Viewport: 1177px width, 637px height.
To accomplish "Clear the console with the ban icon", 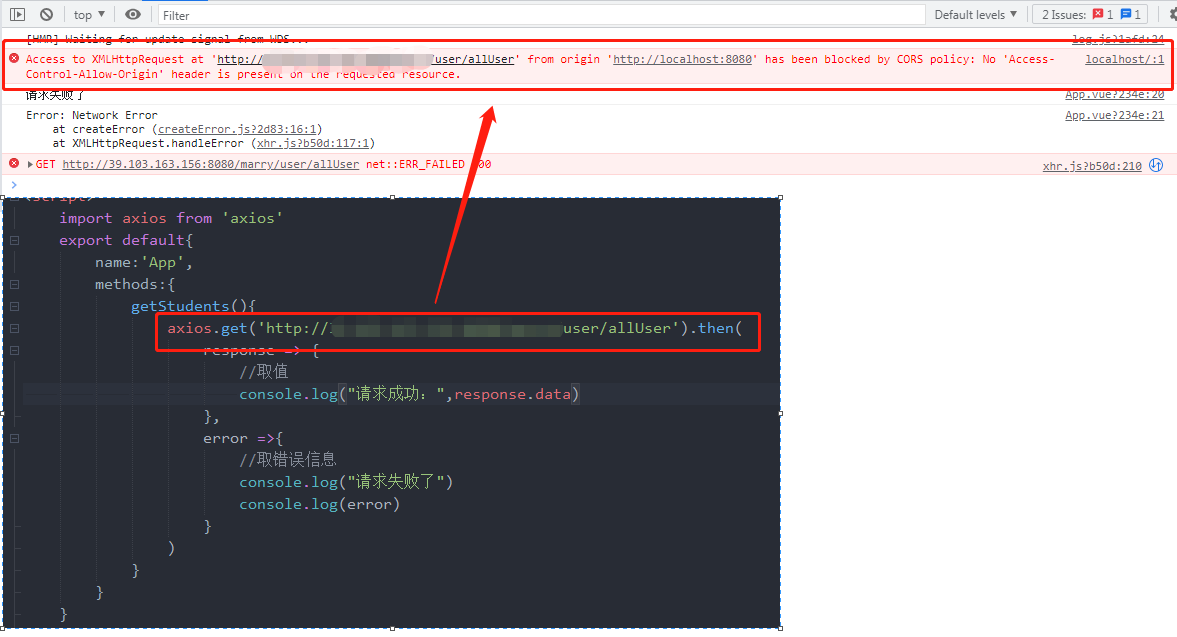I will 47,14.
